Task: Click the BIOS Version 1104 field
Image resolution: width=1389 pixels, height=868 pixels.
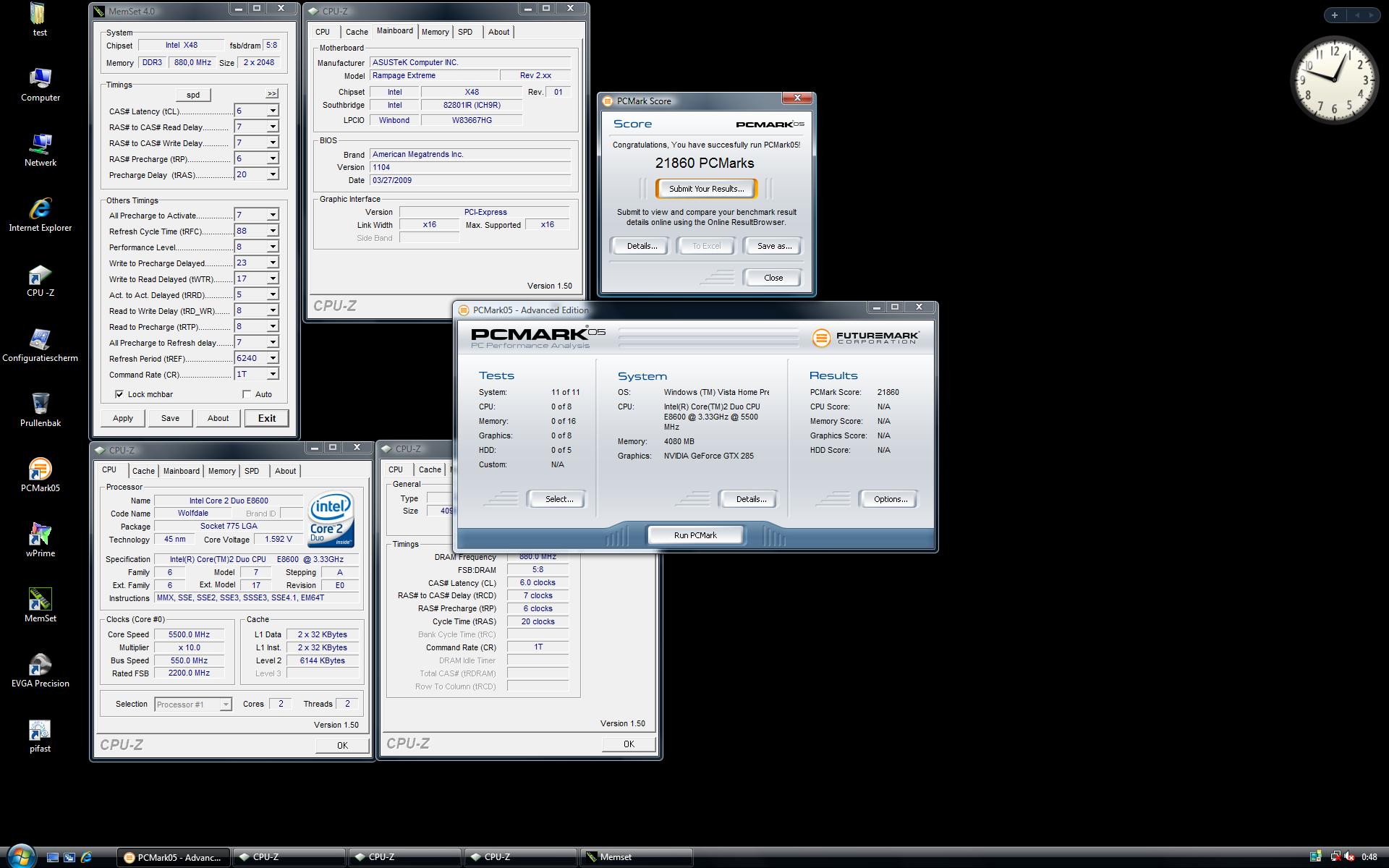Action: (x=470, y=167)
